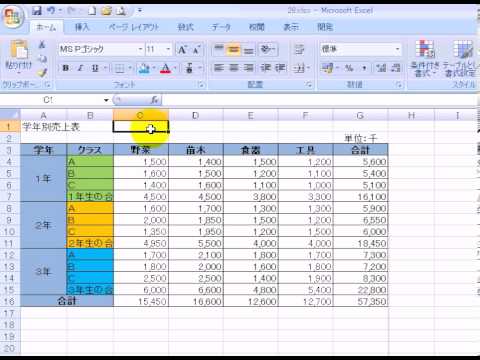
Task: Open the View (表示) tab
Action: click(x=291, y=27)
